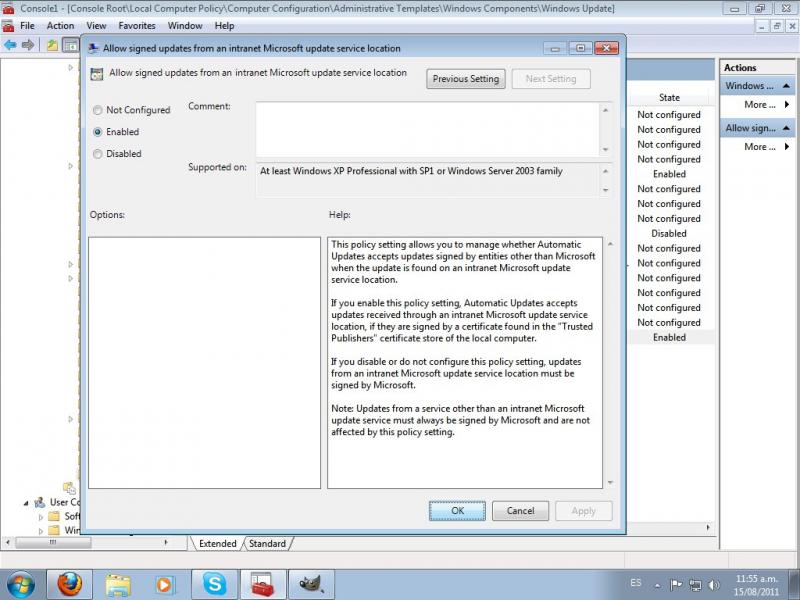800x600 pixels.
Task: Click the Next Setting button
Action: (x=551, y=79)
